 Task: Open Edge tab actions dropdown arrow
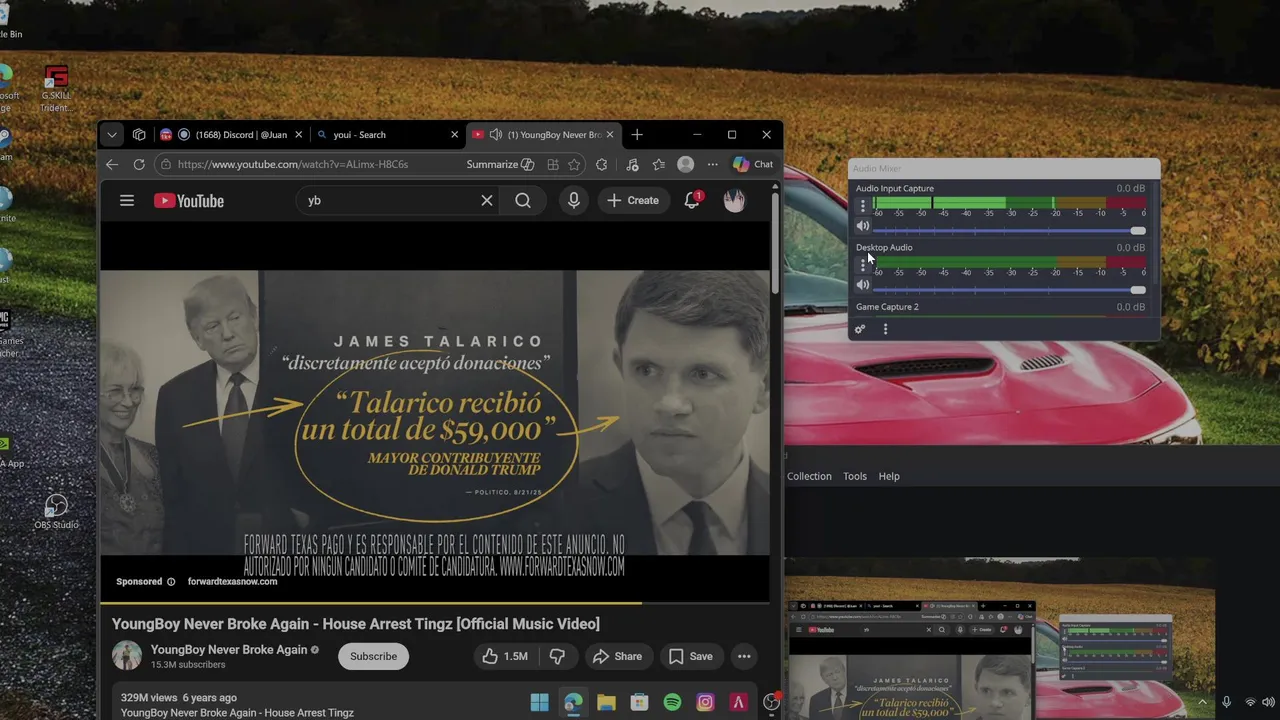(112, 135)
